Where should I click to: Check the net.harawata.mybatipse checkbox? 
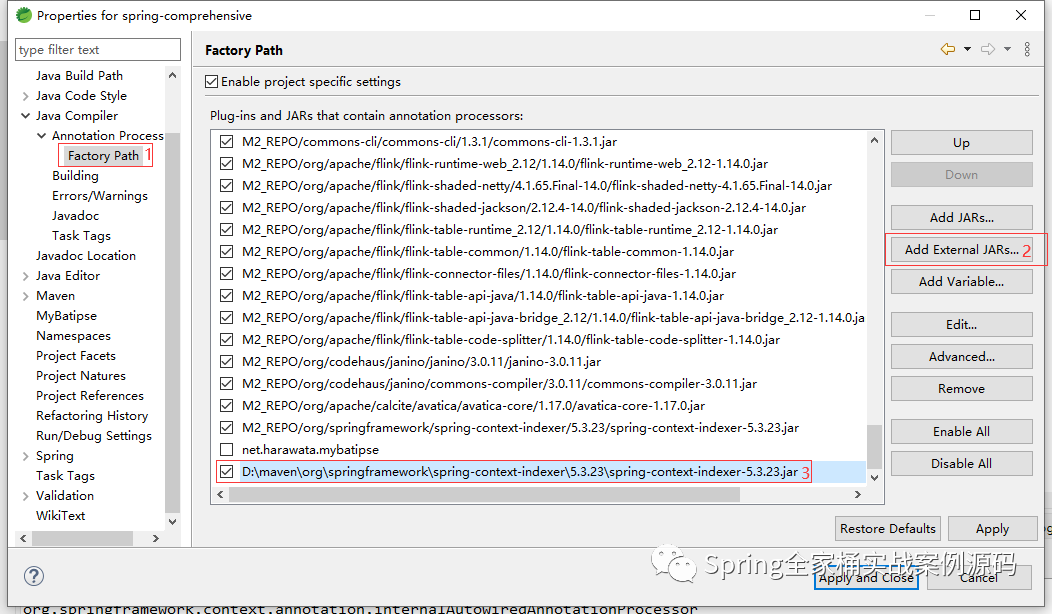(x=227, y=450)
